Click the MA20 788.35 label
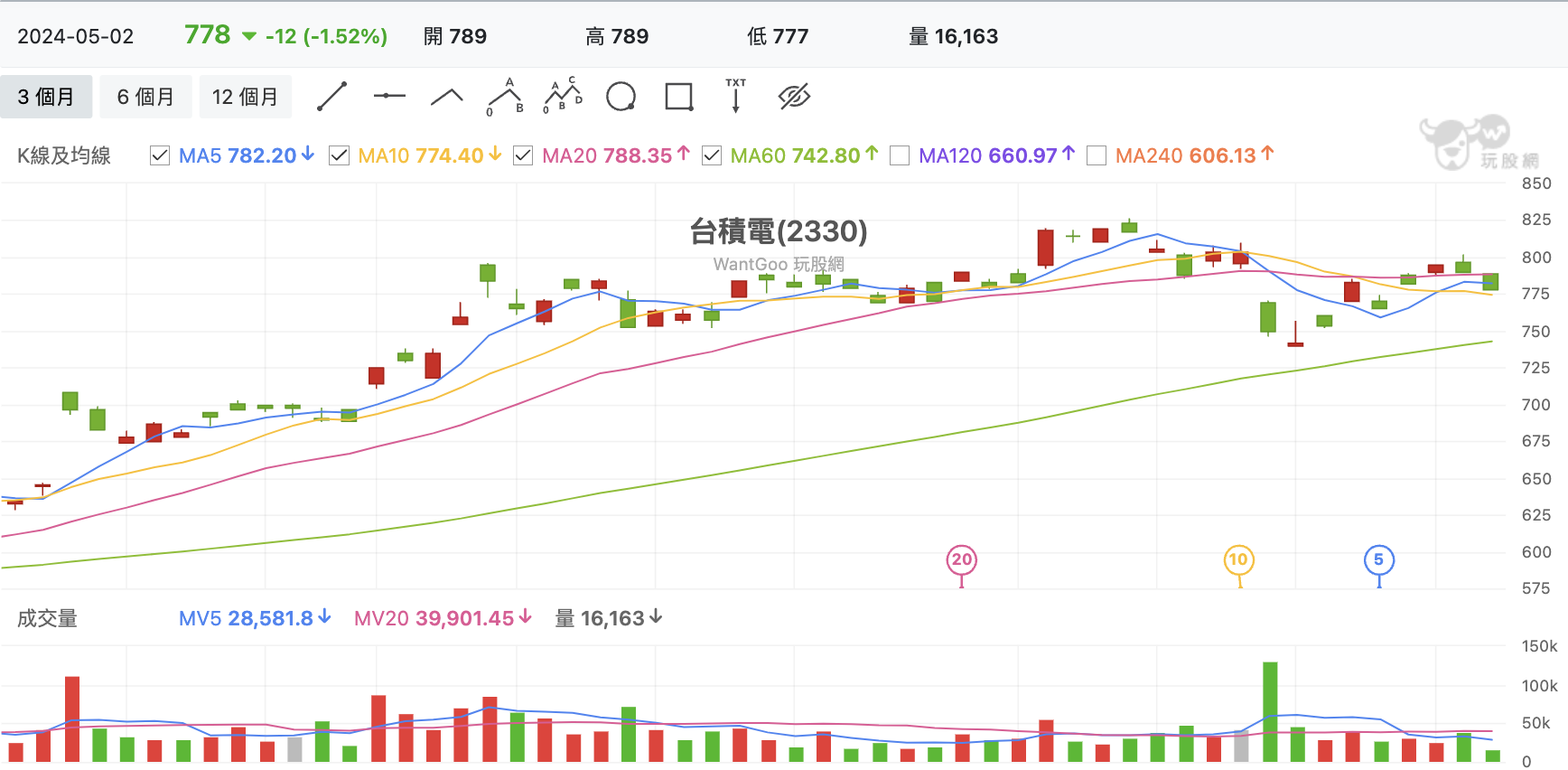This screenshot has height=770, width=1568. click(616, 155)
